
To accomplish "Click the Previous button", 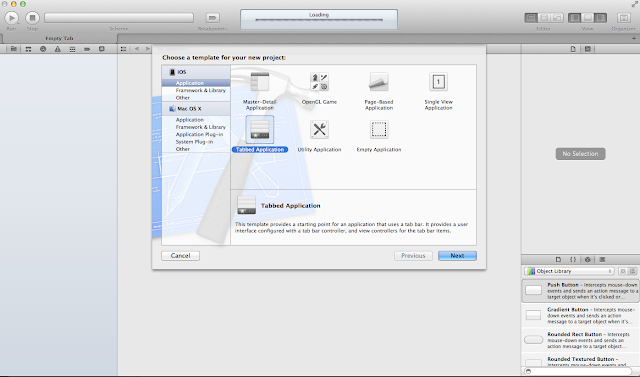I will click(x=413, y=256).
